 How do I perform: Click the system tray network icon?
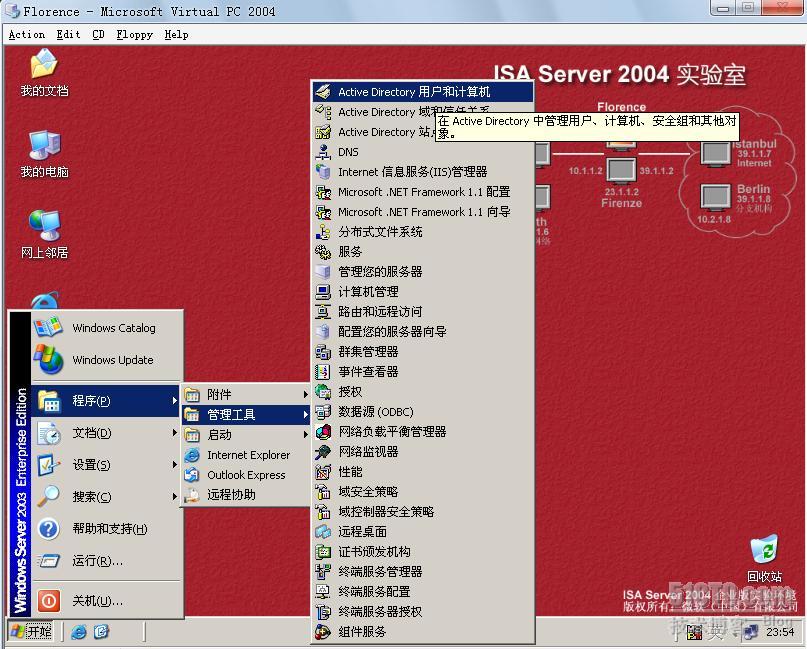pos(751,632)
